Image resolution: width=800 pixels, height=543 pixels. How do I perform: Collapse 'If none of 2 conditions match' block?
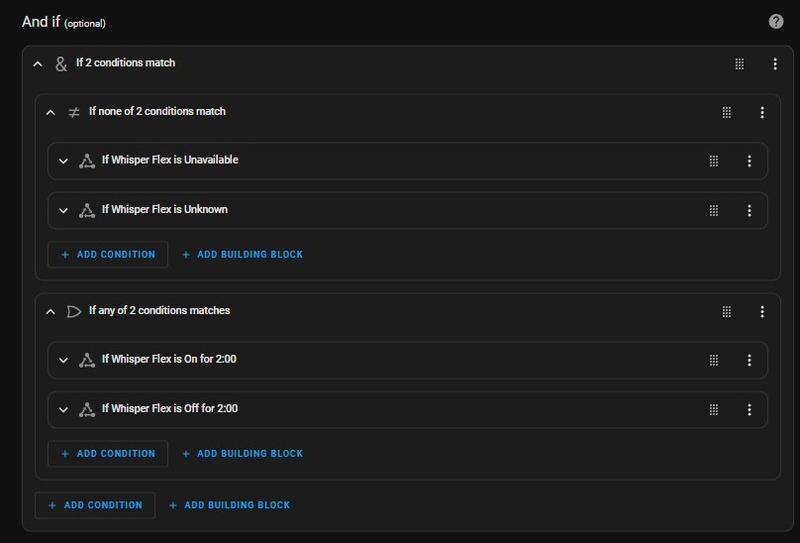tap(51, 112)
